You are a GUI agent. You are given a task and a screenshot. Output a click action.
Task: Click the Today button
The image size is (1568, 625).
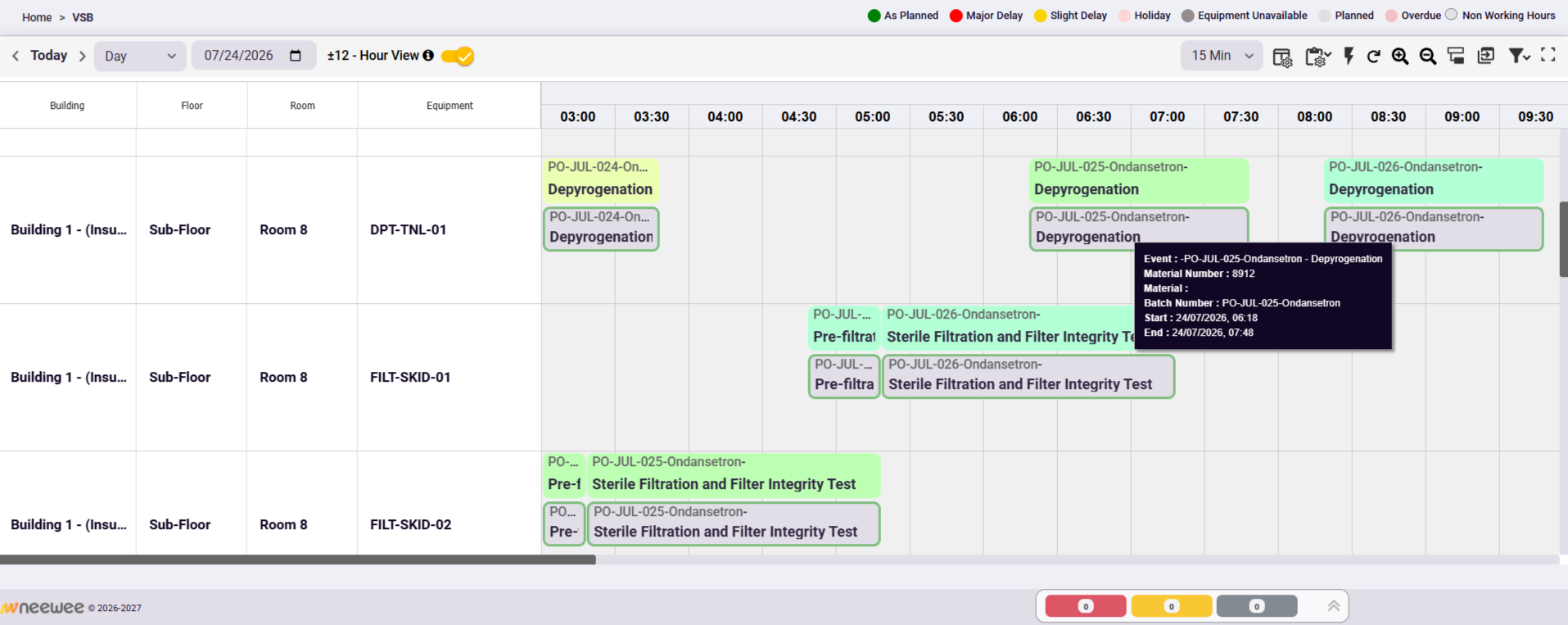[48, 55]
